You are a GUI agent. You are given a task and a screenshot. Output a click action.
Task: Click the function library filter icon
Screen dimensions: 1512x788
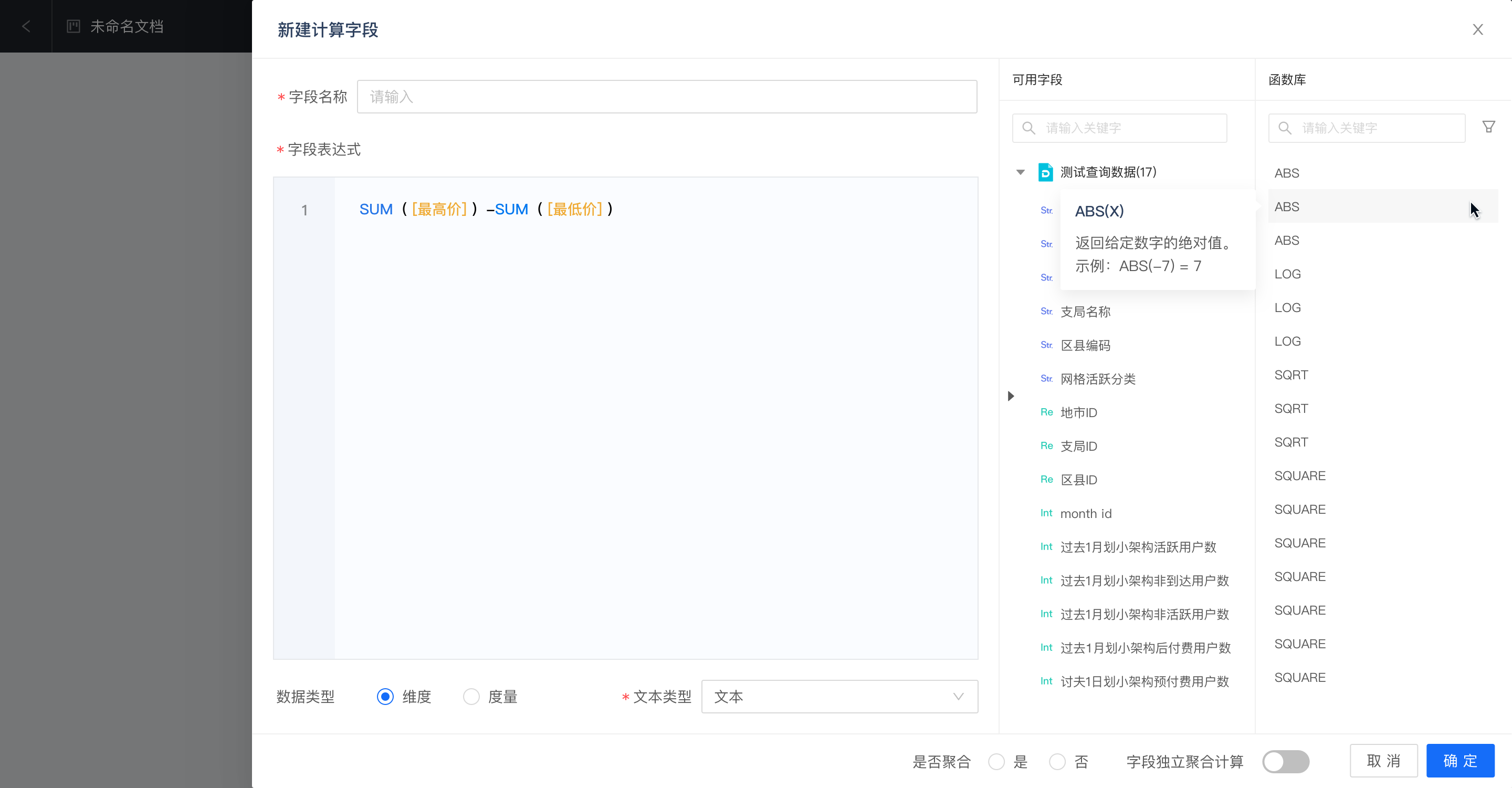click(1488, 127)
